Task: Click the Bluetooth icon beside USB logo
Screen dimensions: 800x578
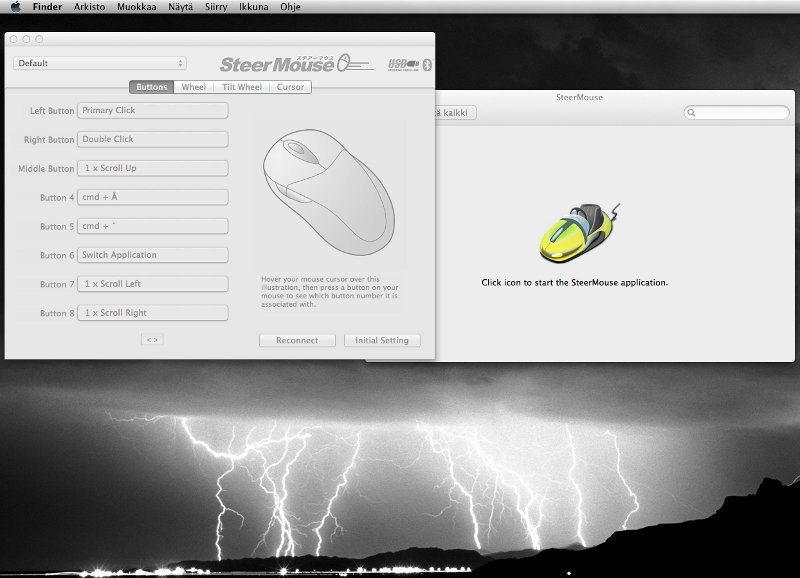Action: click(x=427, y=65)
